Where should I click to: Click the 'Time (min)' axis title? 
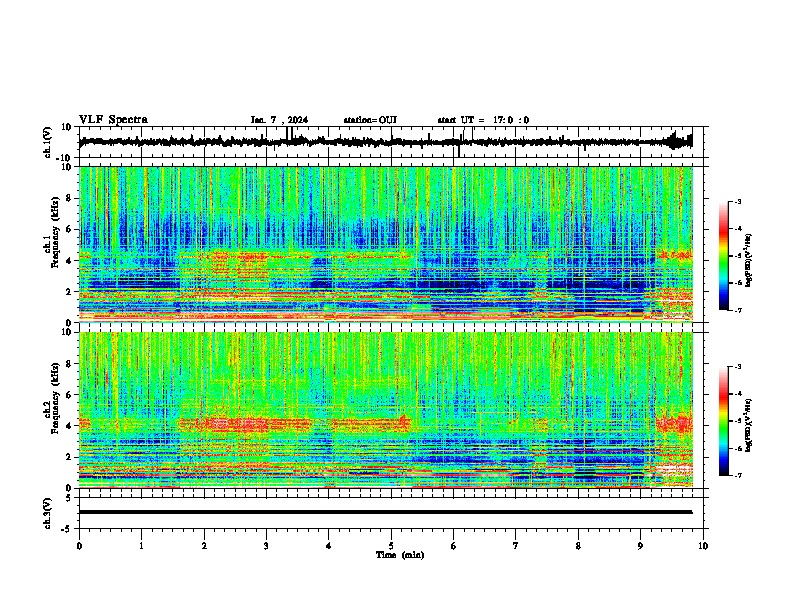[400, 555]
